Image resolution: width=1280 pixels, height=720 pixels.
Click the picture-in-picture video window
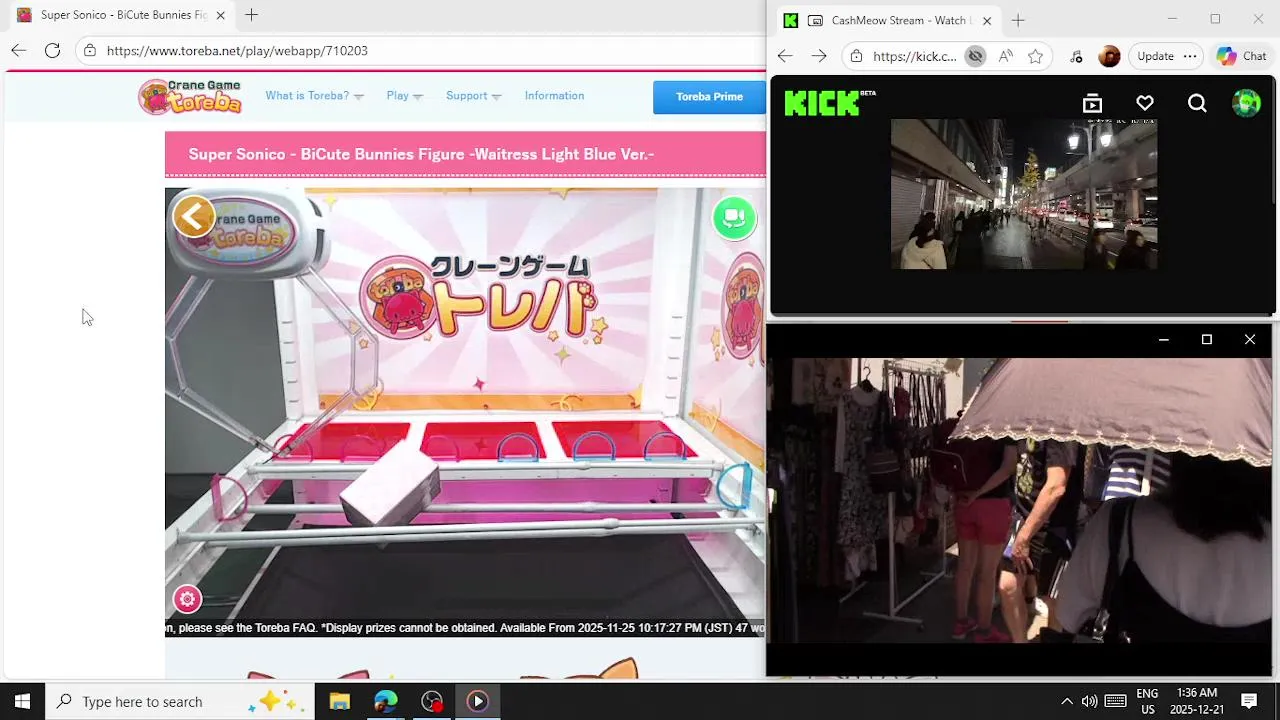coord(1019,500)
